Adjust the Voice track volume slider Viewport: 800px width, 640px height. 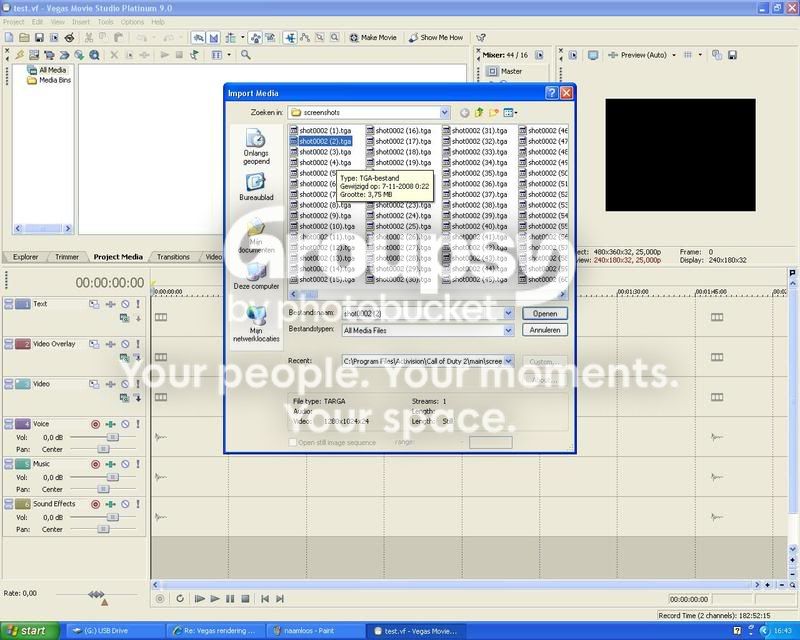(112, 437)
